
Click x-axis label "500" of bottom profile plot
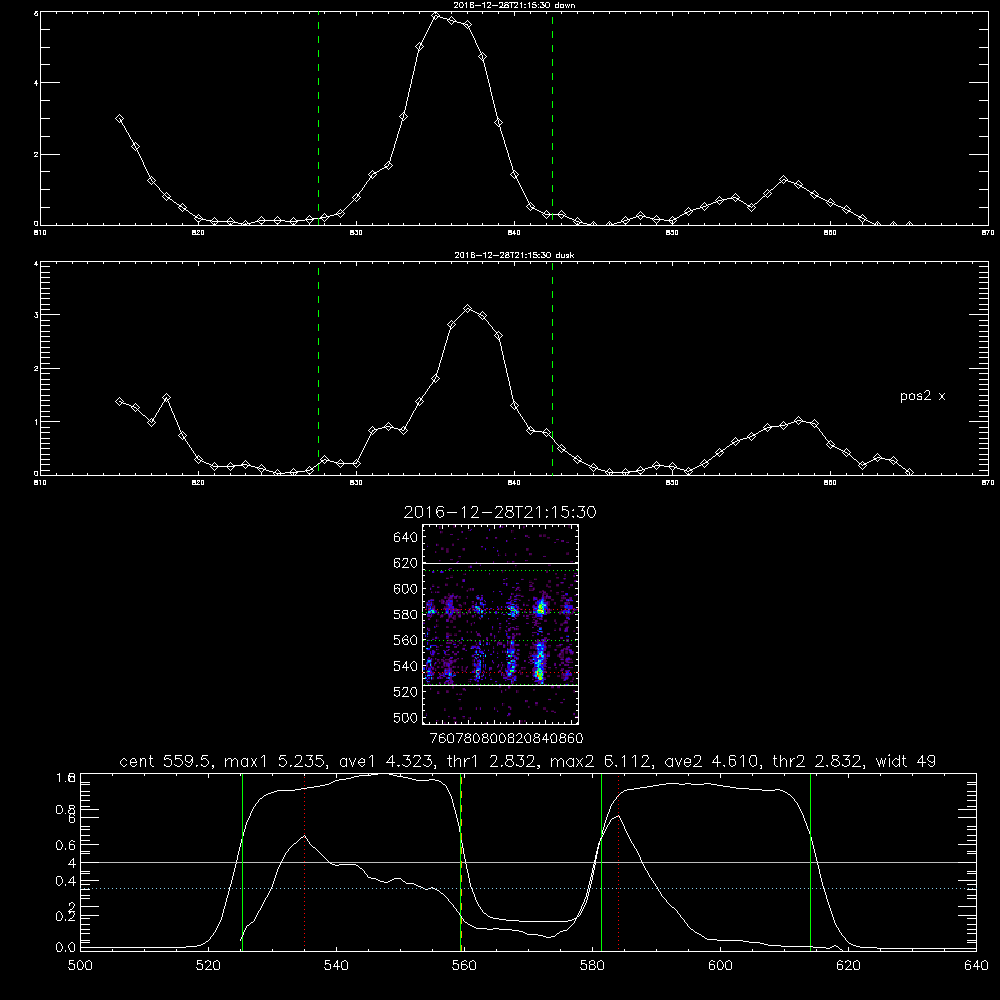80,966
